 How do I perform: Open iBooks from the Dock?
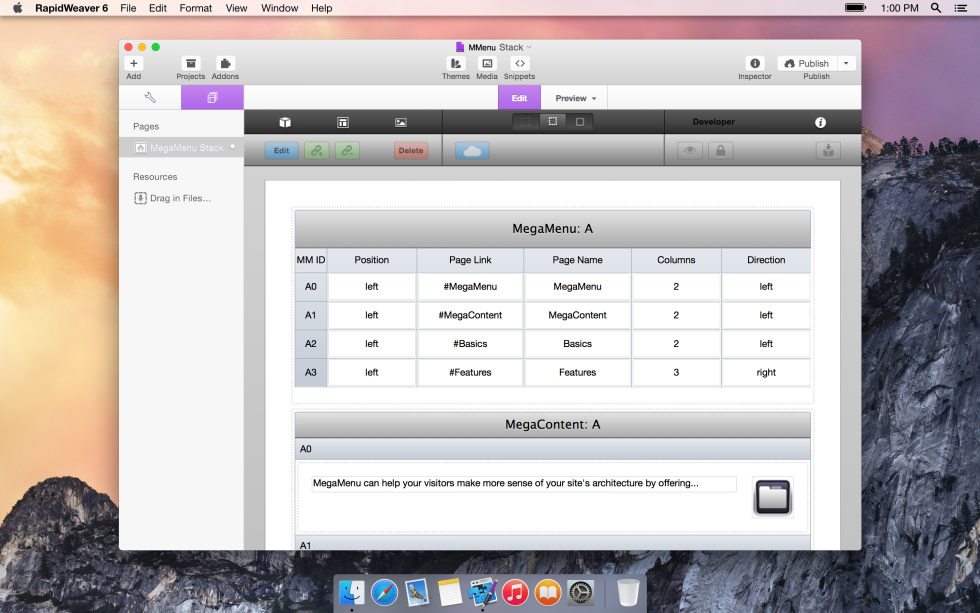(548, 592)
